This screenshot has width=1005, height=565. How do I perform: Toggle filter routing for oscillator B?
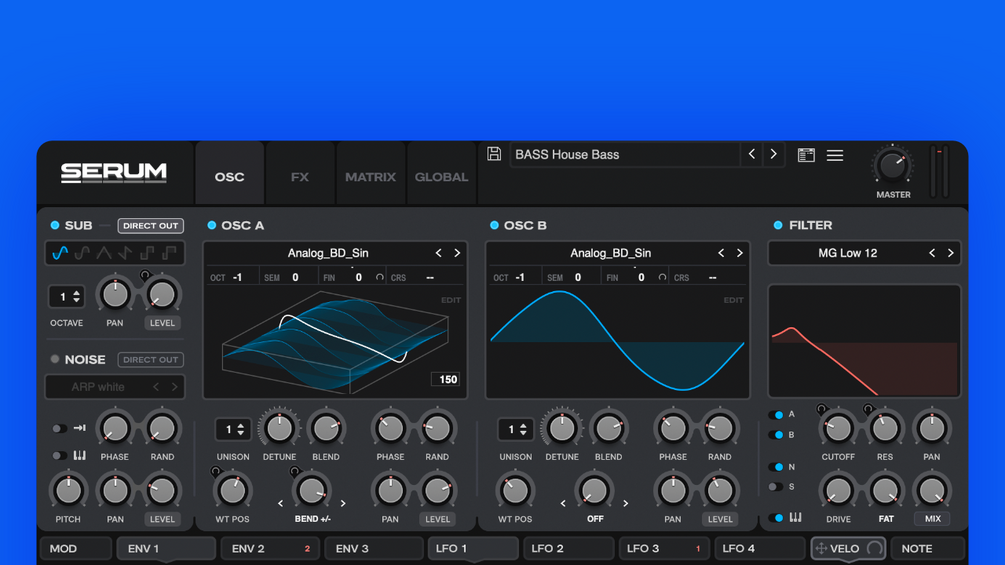(776, 435)
